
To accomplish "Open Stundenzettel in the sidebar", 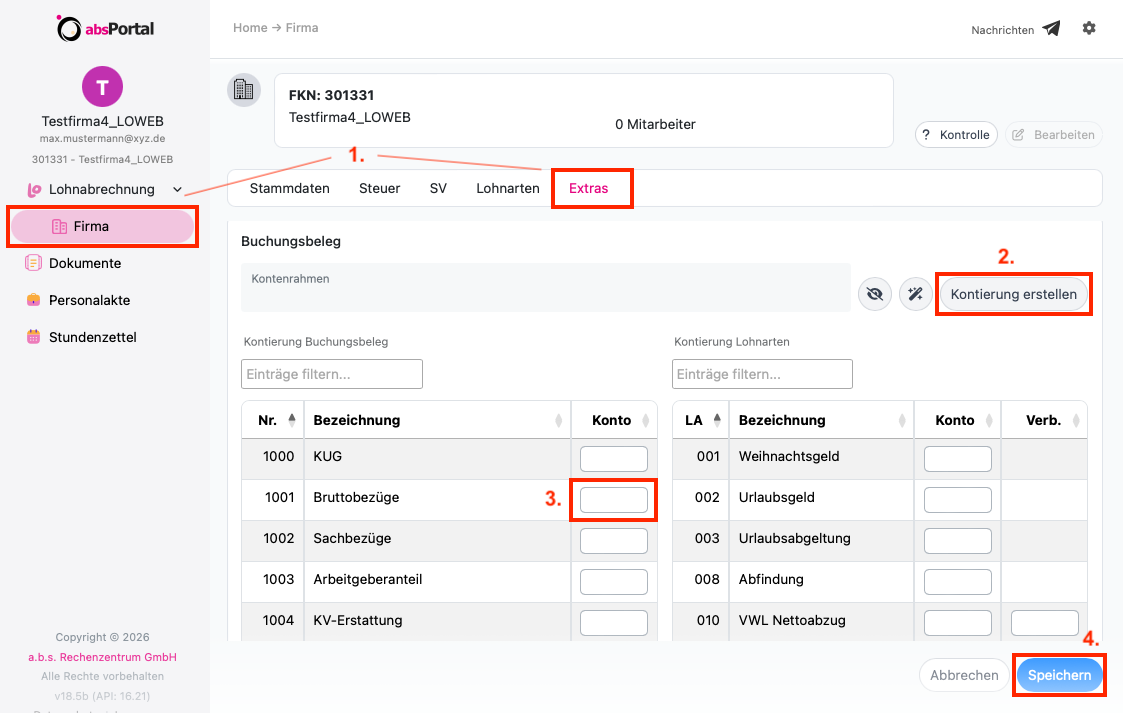I will tap(92, 337).
